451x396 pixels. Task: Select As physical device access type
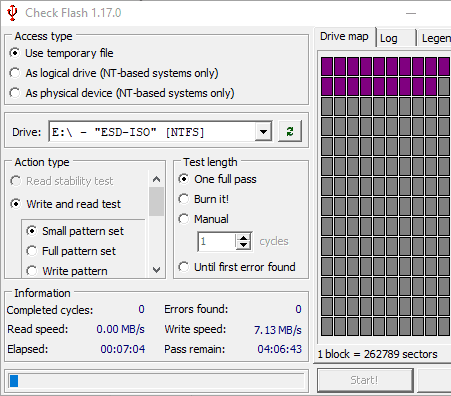pos(122,93)
